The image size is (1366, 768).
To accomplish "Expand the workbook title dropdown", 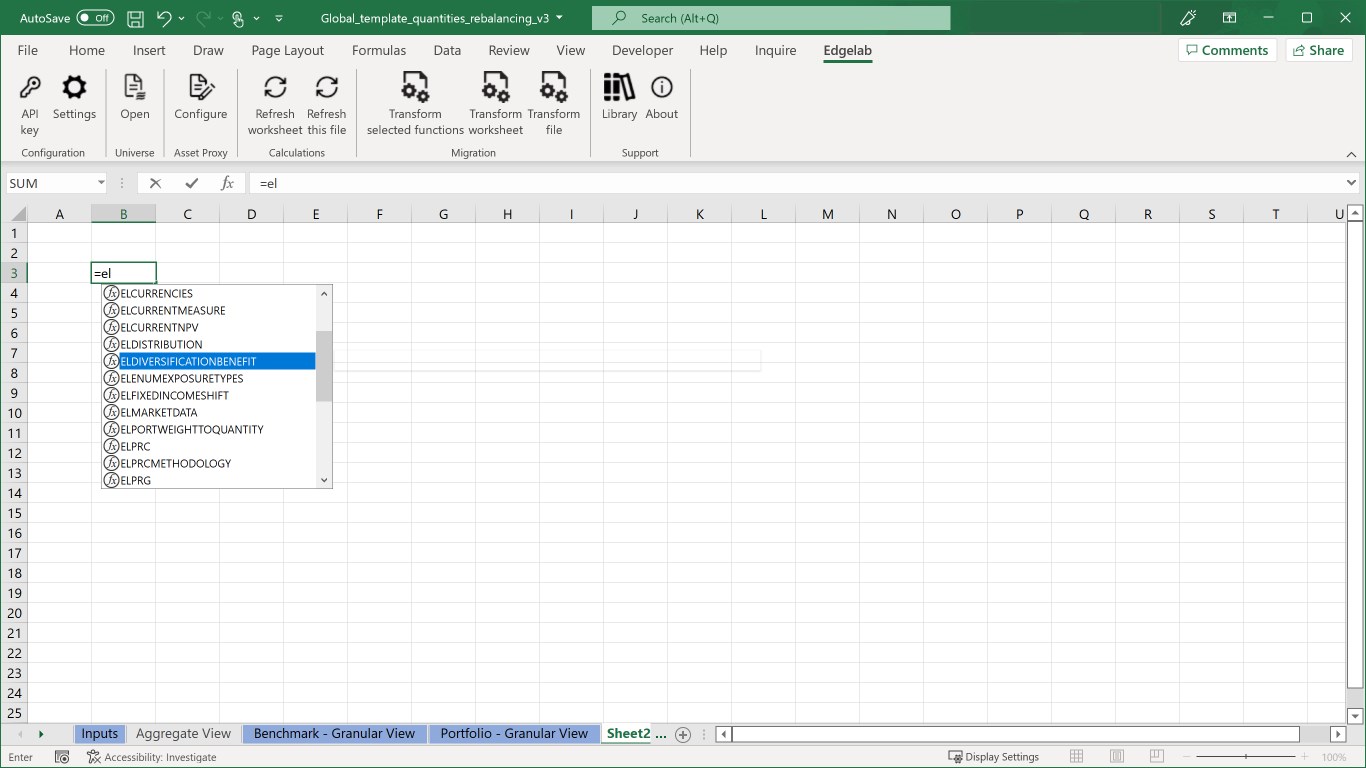I will tap(559, 18).
